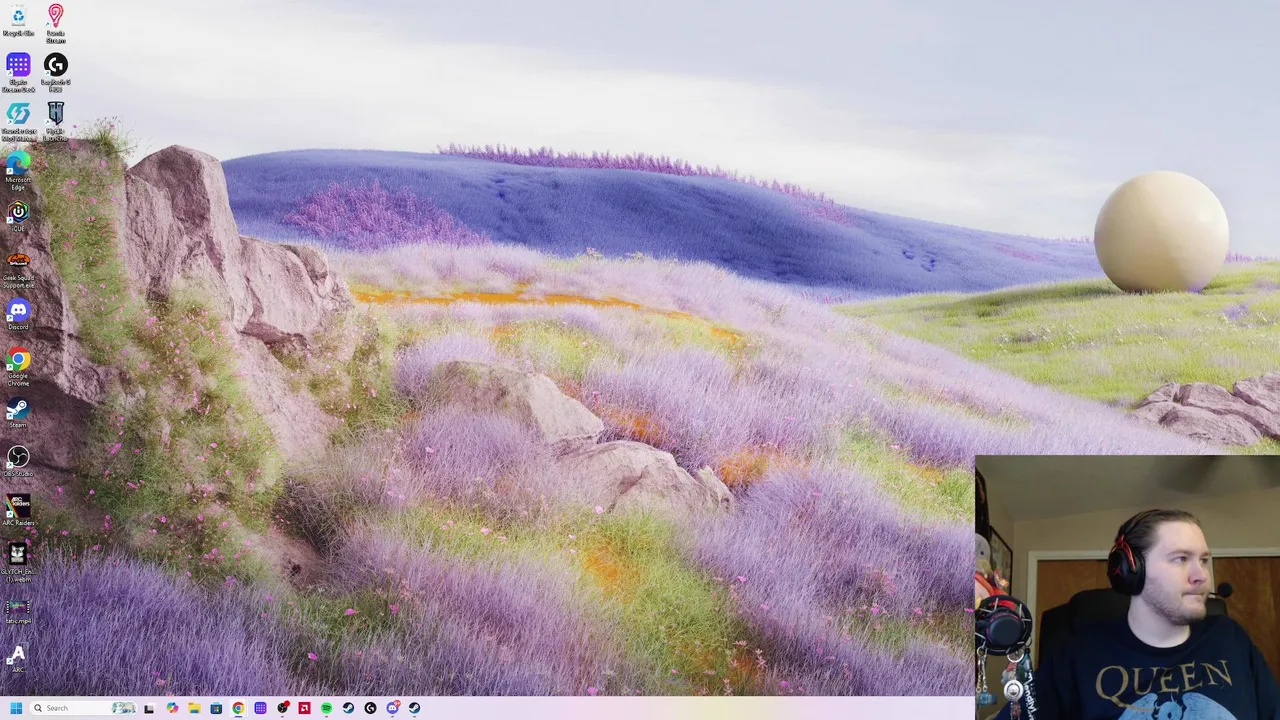Viewport: 1280px width, 720px height.
Task: Select the Discord desktop shortcut
Action: 18,315
